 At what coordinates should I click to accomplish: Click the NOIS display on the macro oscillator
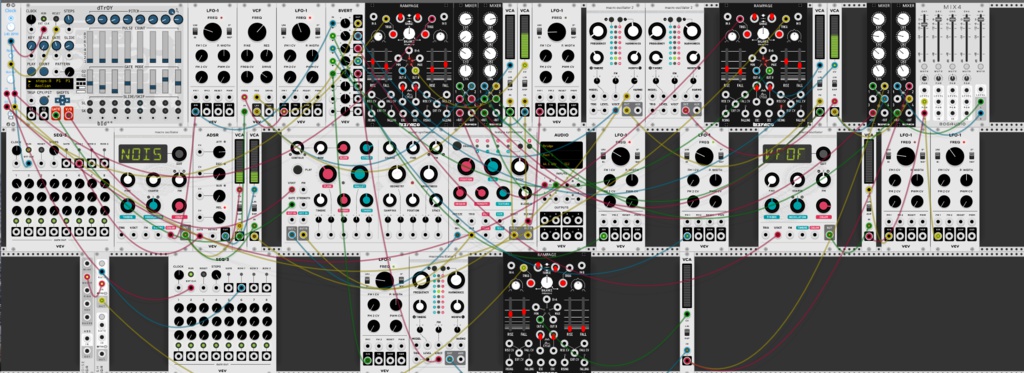pyautogui.click(x=143, y=154)
